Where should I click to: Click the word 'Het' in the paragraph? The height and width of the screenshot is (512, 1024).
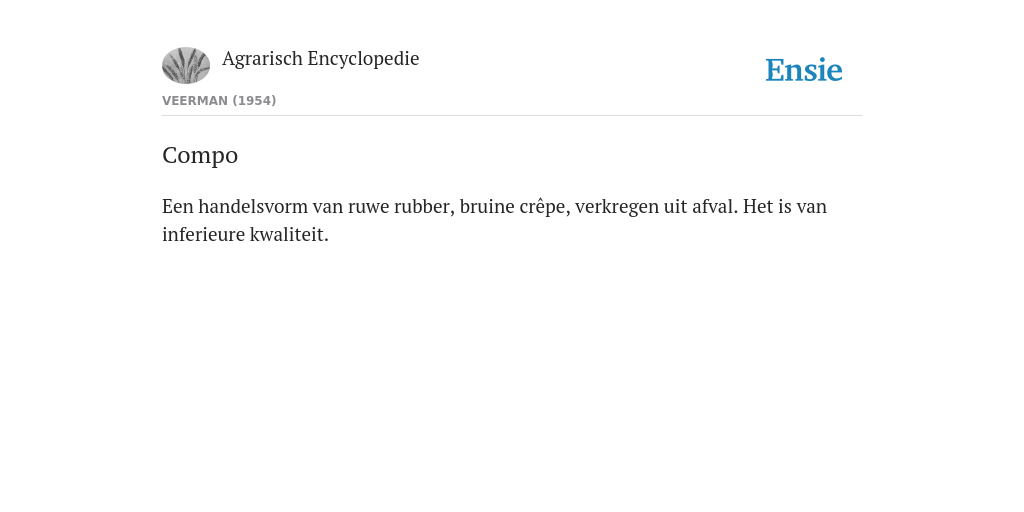click(758, 206)
